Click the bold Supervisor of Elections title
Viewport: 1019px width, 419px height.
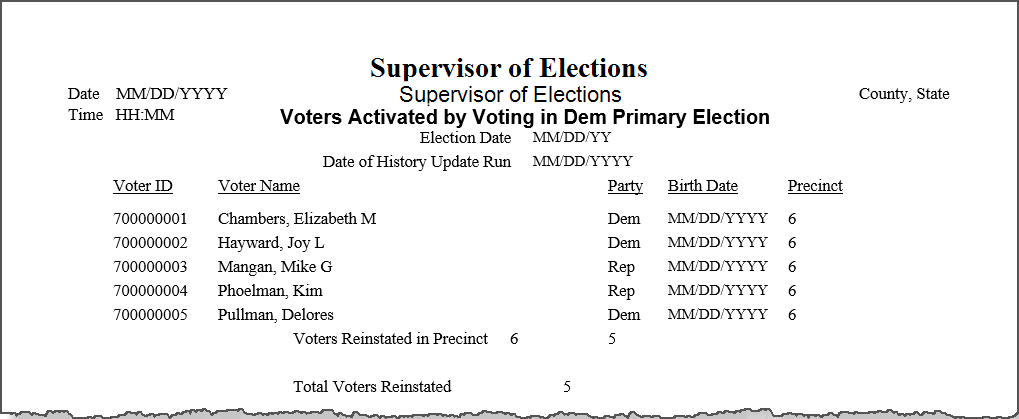(x=509, y=68)
